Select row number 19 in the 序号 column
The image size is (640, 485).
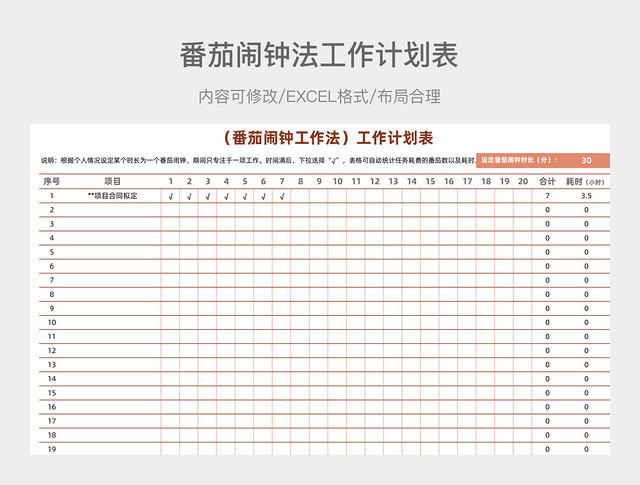tap(52, 449)
